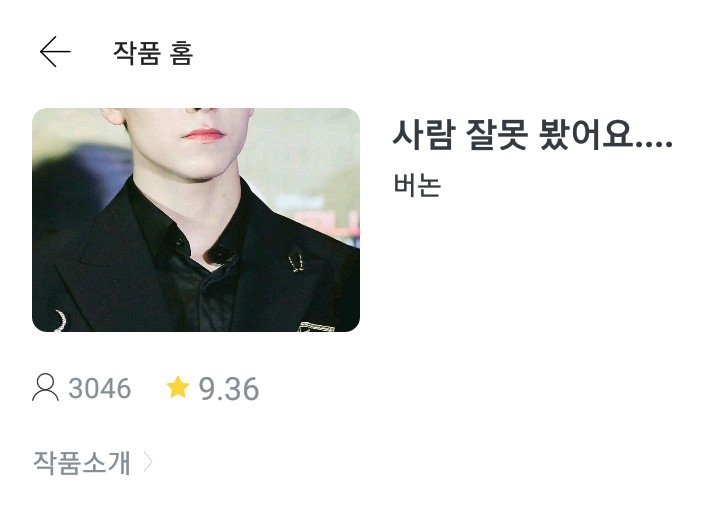Tap the author name under the title
The width and height of the screenshot is (705, 529).
(417, 185)
